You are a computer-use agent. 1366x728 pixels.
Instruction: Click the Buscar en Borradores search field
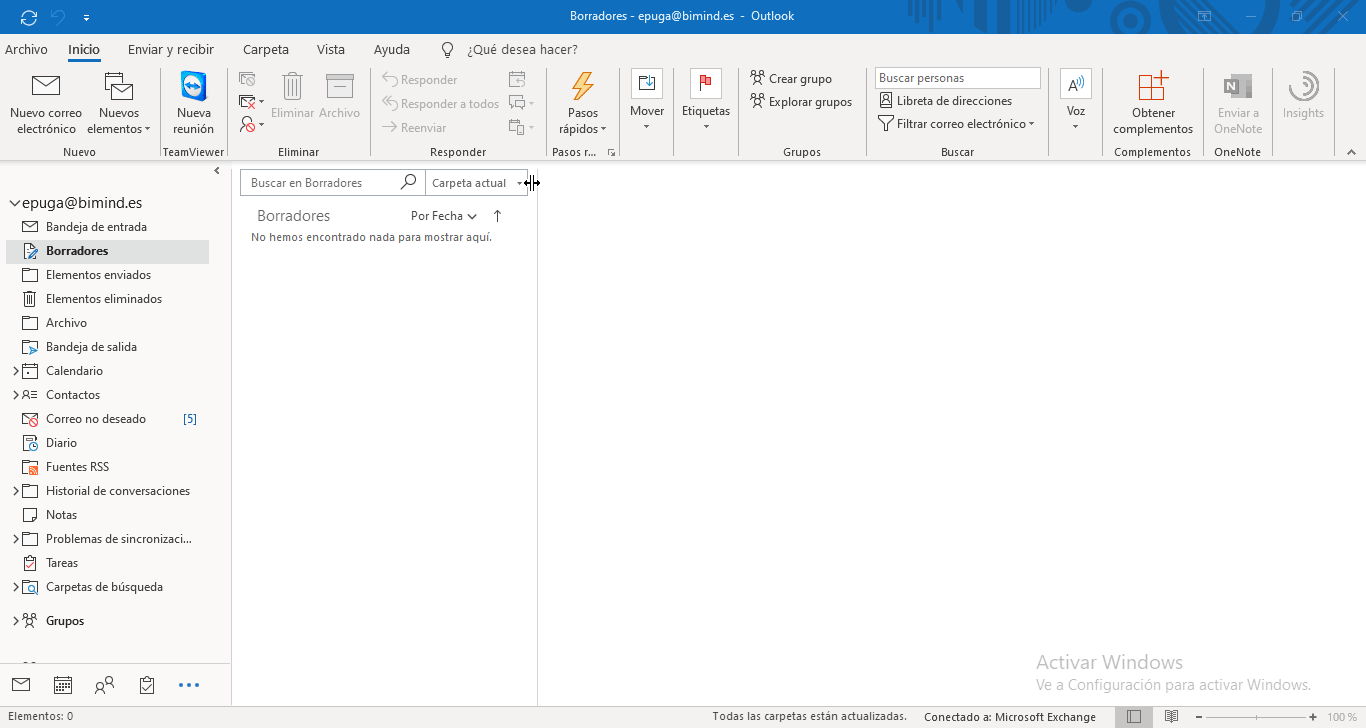point(320,183)
